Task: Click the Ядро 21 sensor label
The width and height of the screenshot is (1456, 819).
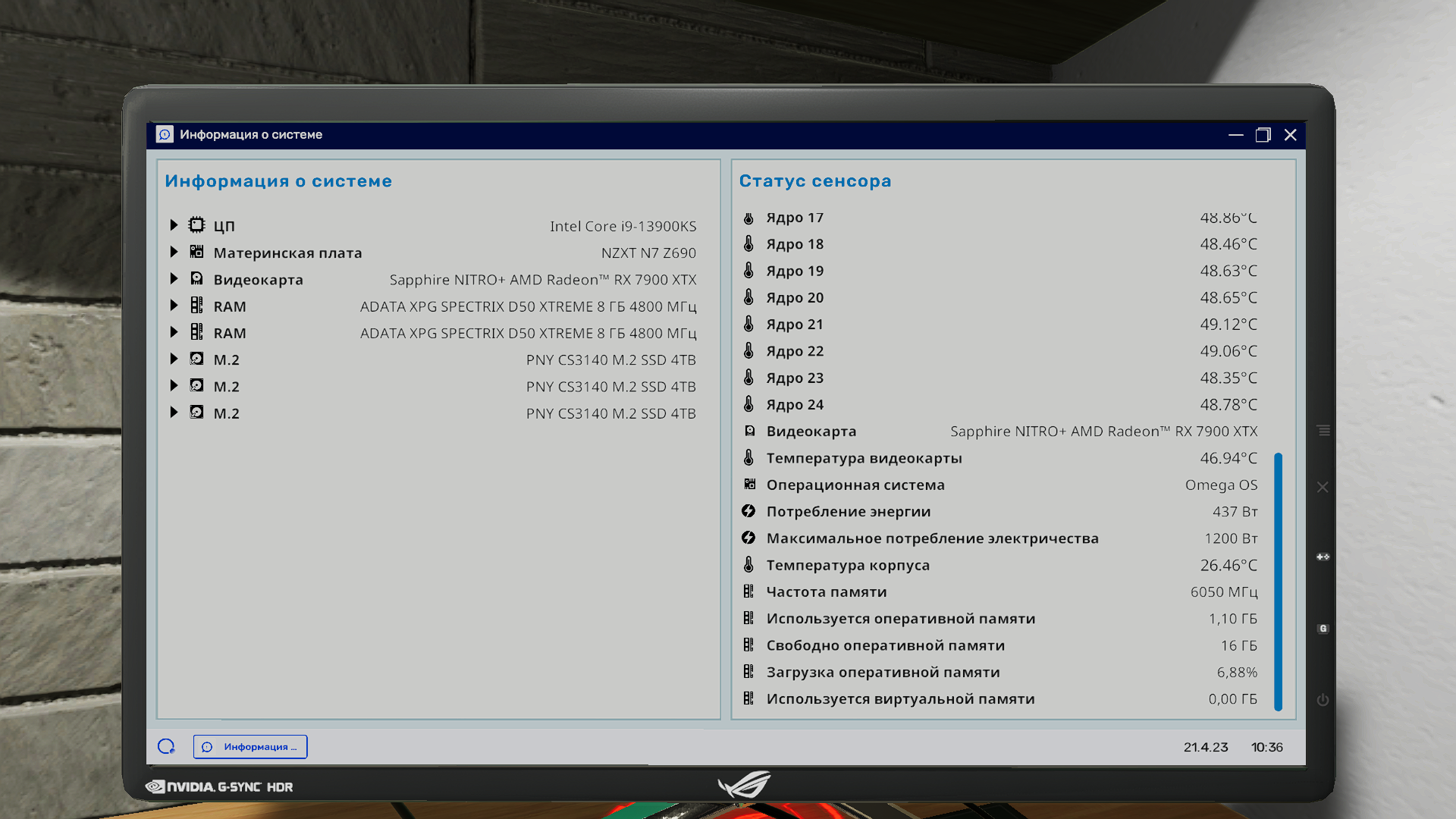Action: 795,325
